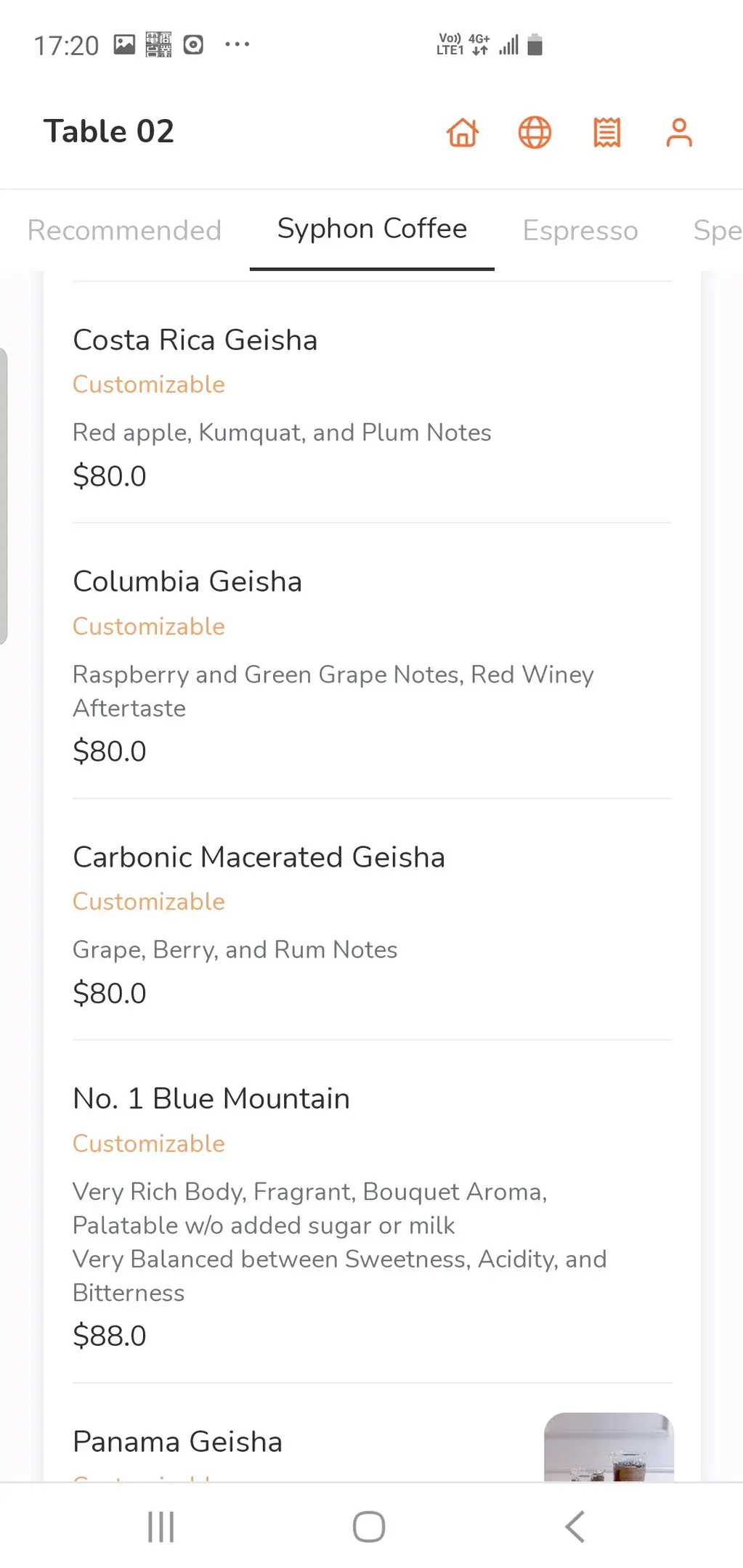Open the user profile icon
Viewport: 743px width, 1568px height.
pos(679,133)
